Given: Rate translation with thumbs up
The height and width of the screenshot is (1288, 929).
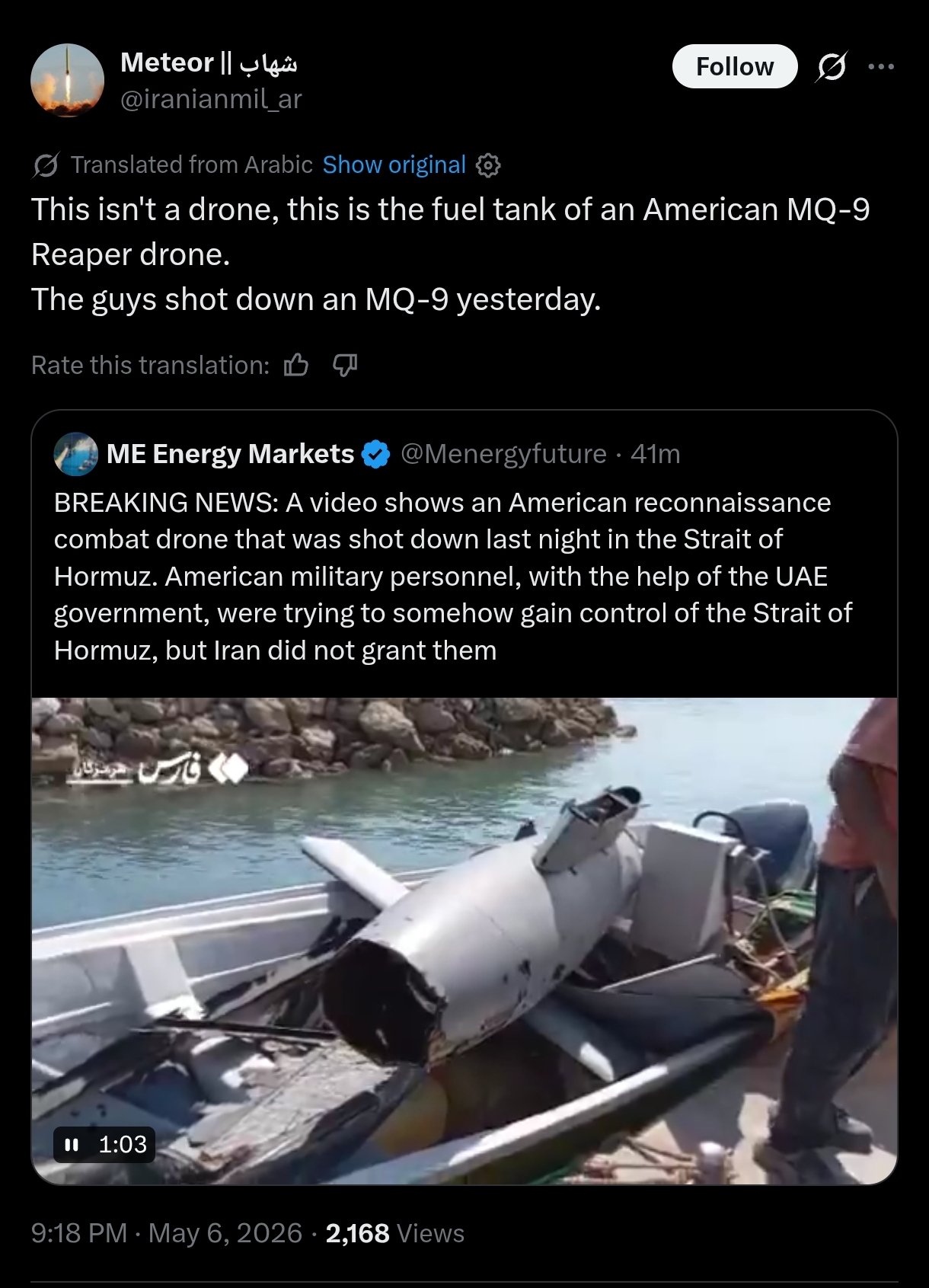Looking at the screenshot, I should click(x=296, y=366).
